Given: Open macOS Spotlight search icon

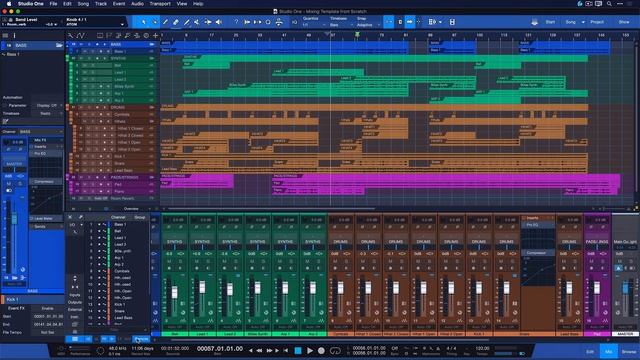Looking at the screenshot, I should click(609, 4).
